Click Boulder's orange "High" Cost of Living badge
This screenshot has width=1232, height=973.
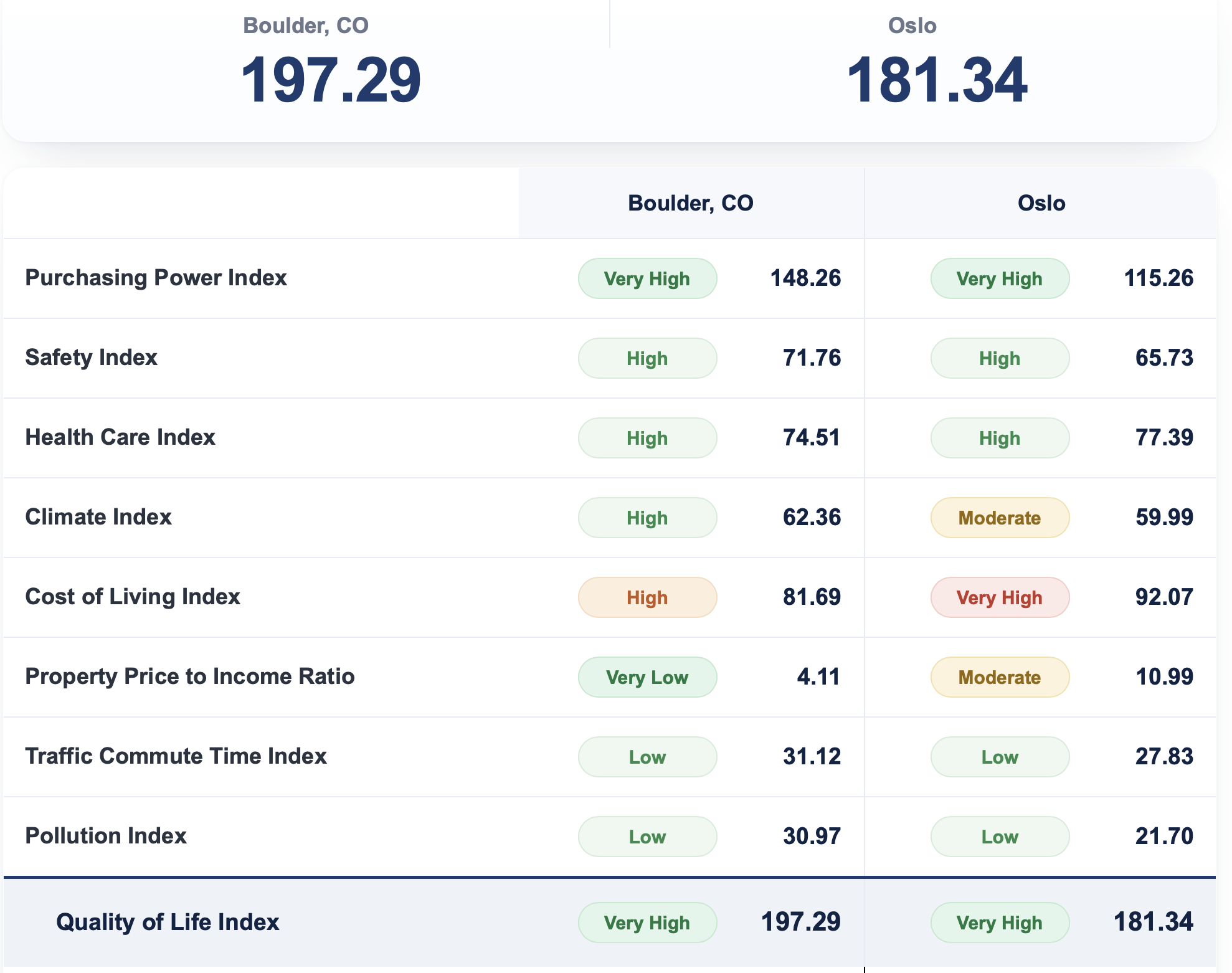[648, 597]
